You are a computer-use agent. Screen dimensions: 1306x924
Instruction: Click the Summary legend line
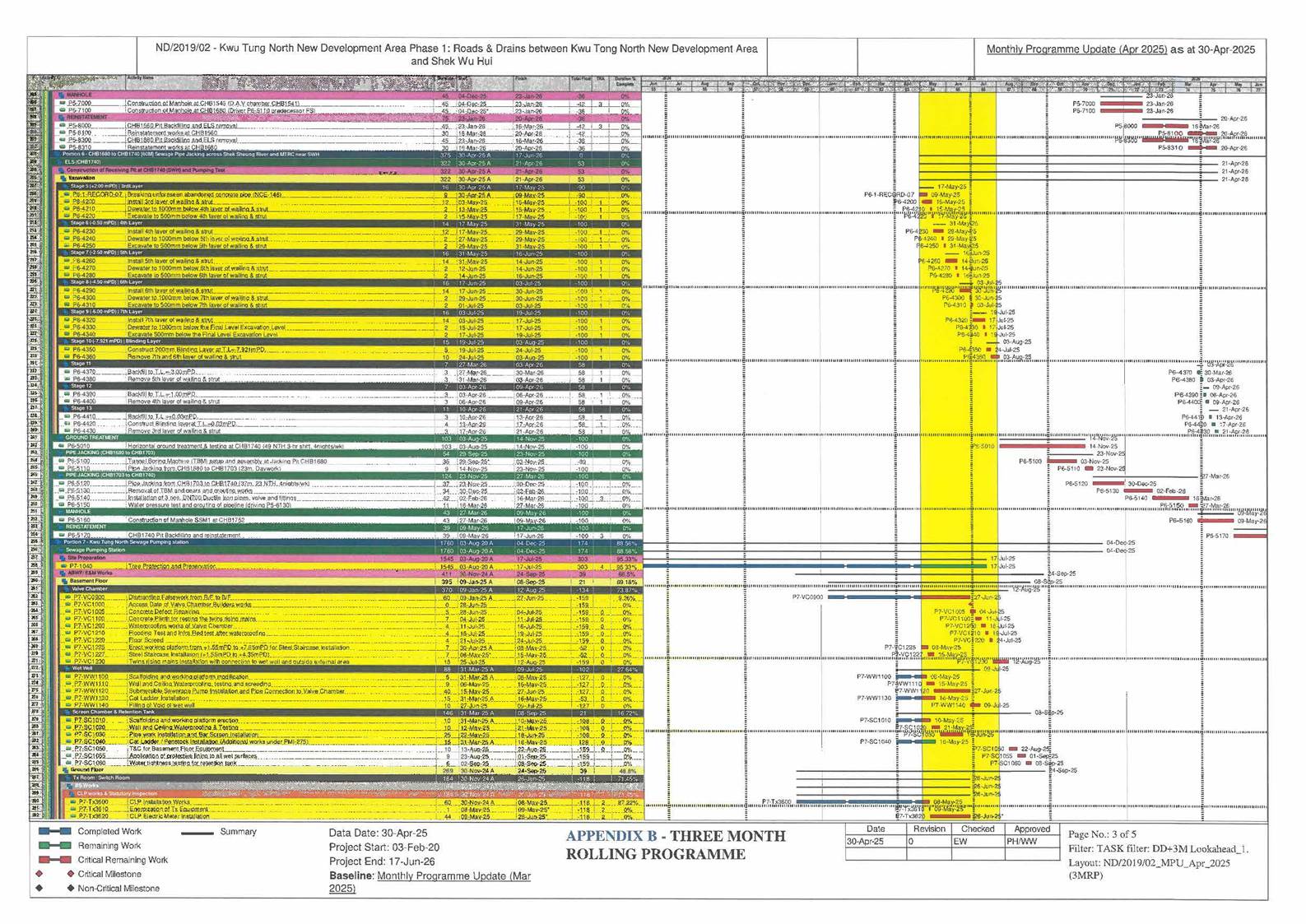(x=197, y=832)
